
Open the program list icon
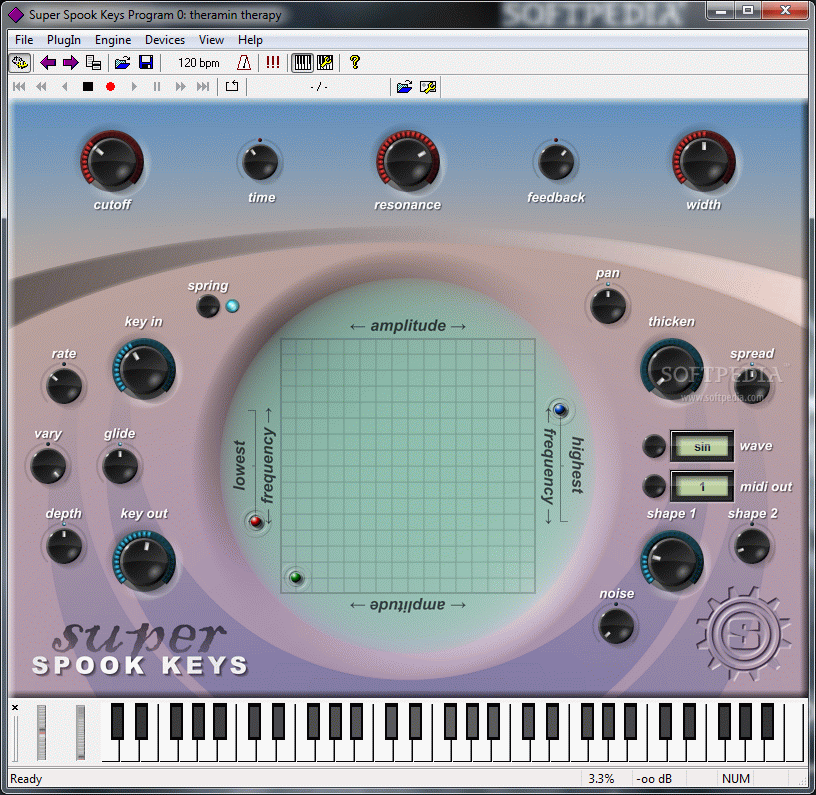93,63
